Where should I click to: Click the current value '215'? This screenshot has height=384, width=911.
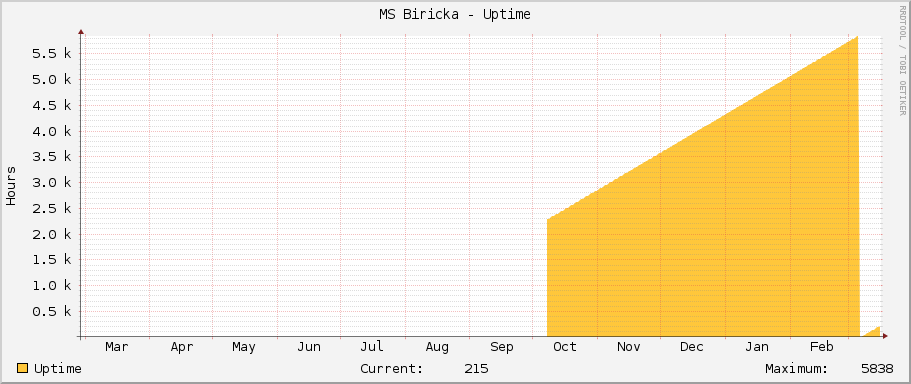476,369
